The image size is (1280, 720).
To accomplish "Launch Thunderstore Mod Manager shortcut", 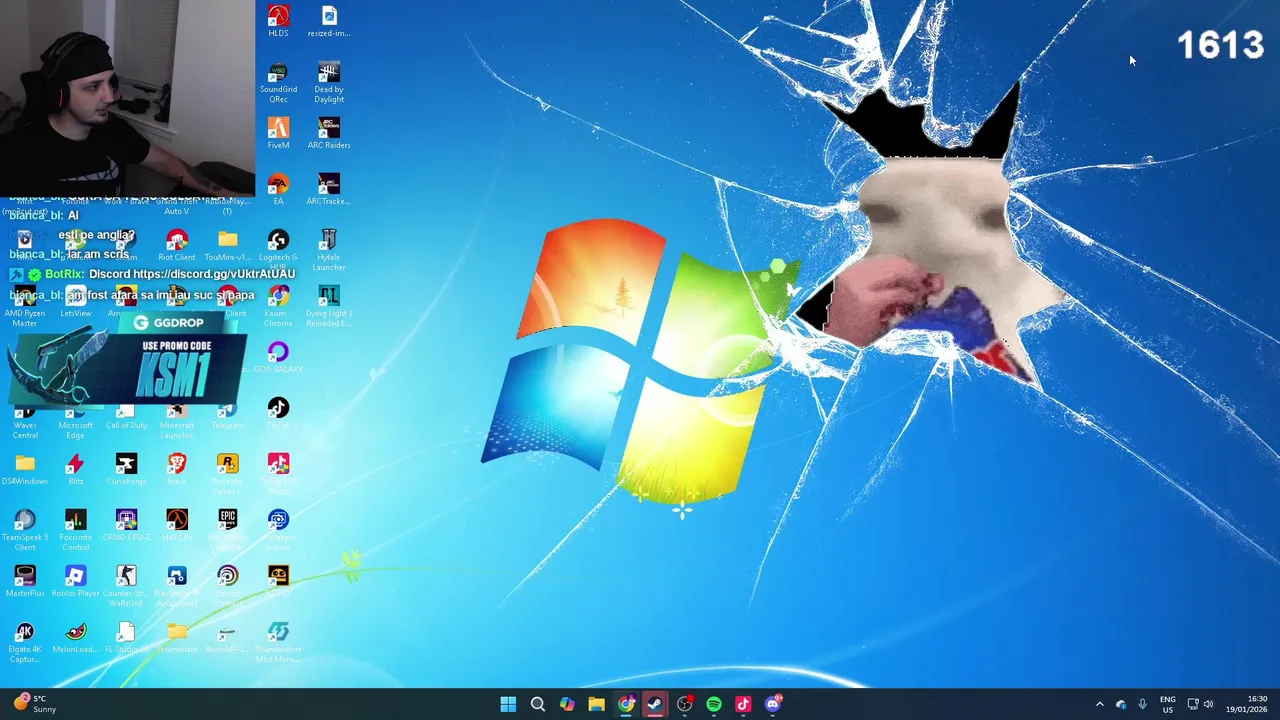I will point(278,642).
